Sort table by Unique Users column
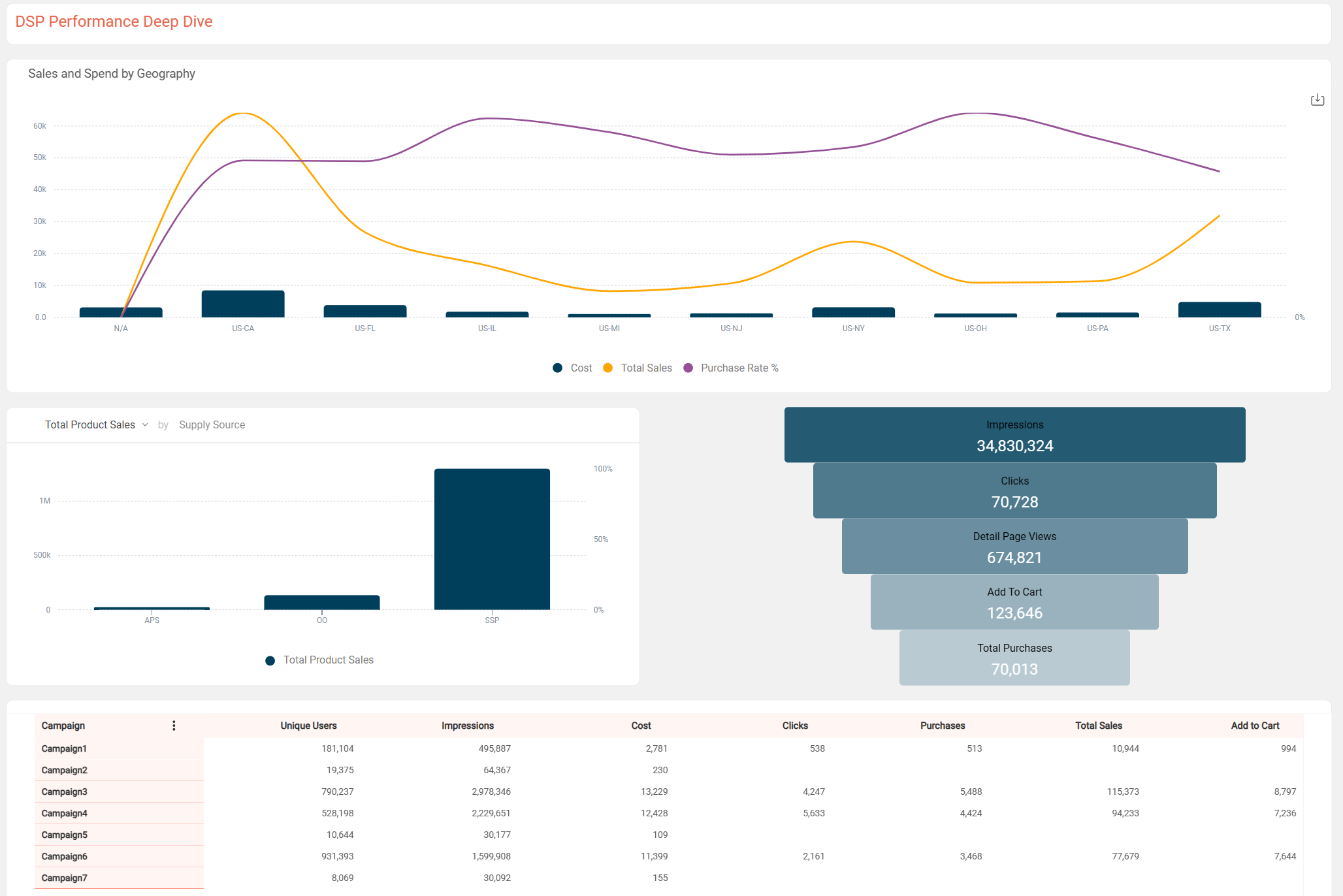This screenshot has height=896, width=1343. pos(308,726)
